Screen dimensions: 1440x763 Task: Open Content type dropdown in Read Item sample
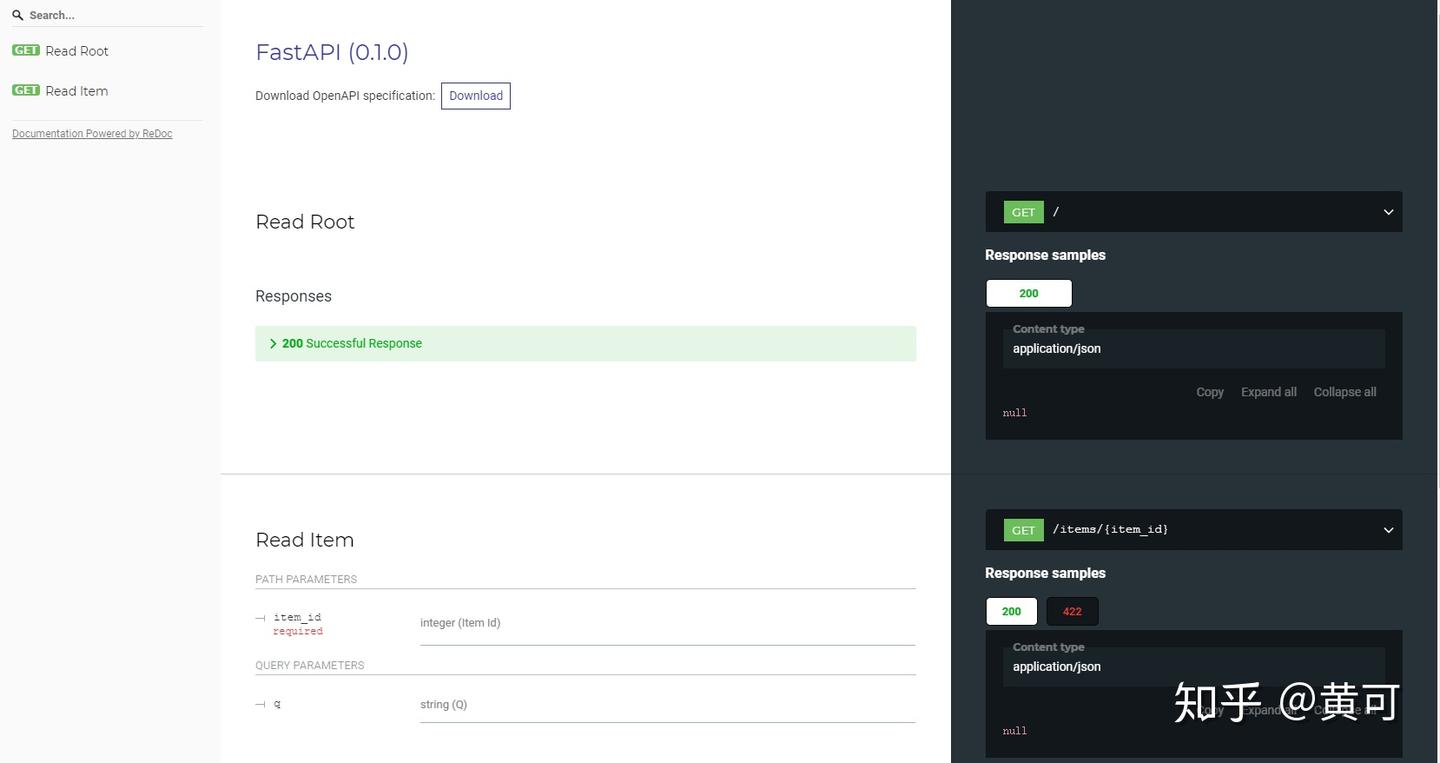(x=1194, y=666)
